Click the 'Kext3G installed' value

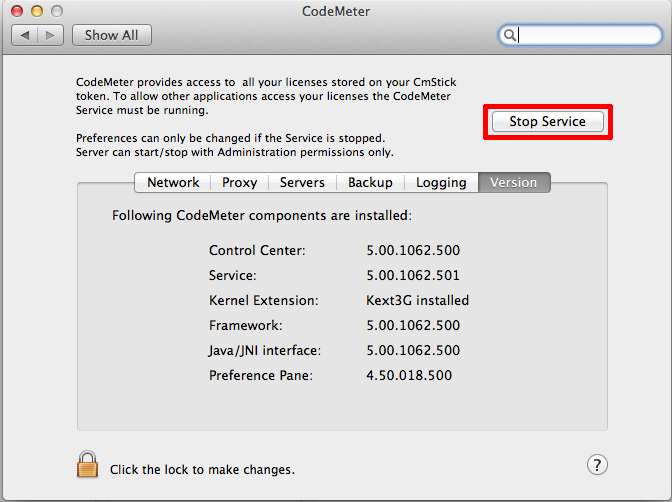coord(417,300)
